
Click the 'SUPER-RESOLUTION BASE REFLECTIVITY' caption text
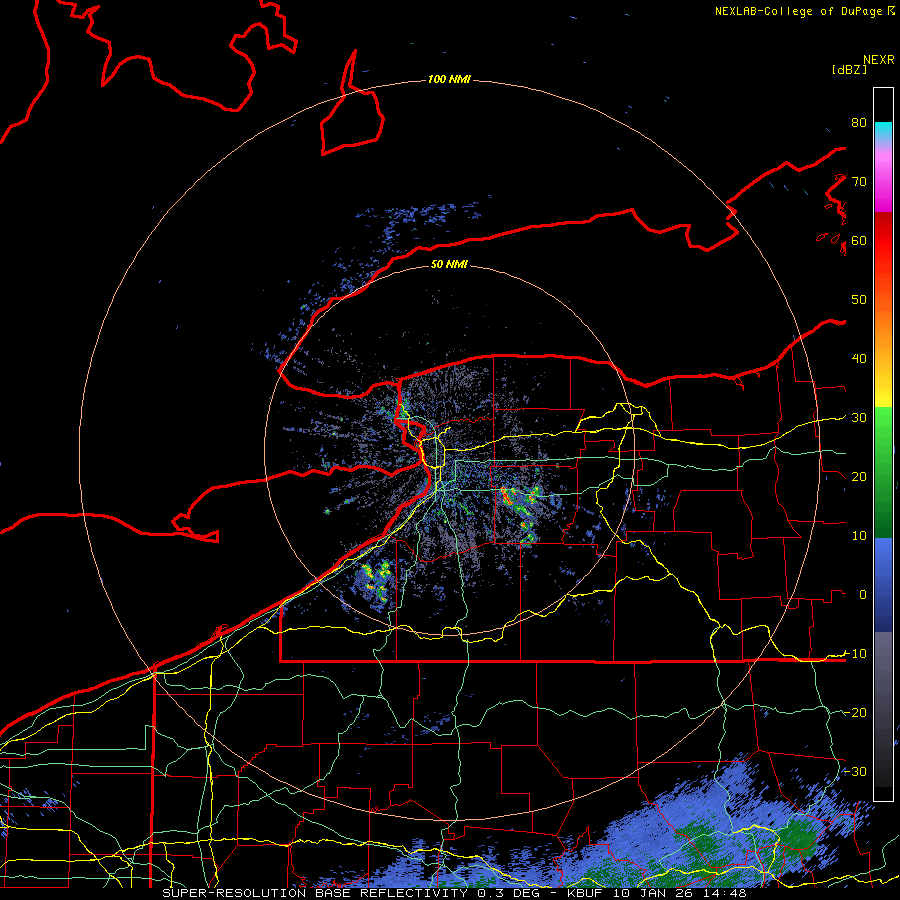pos(315,893)
